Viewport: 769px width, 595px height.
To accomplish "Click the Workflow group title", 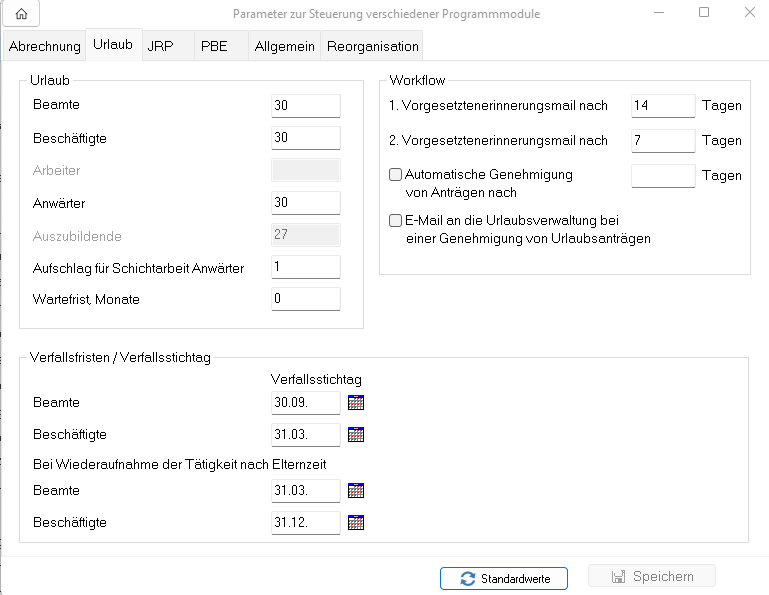I will [417, 80].
